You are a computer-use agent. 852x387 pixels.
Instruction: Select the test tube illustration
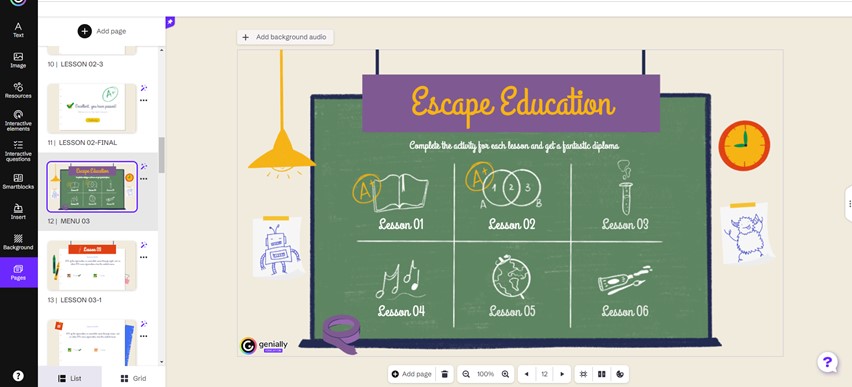tap(625, 188)
